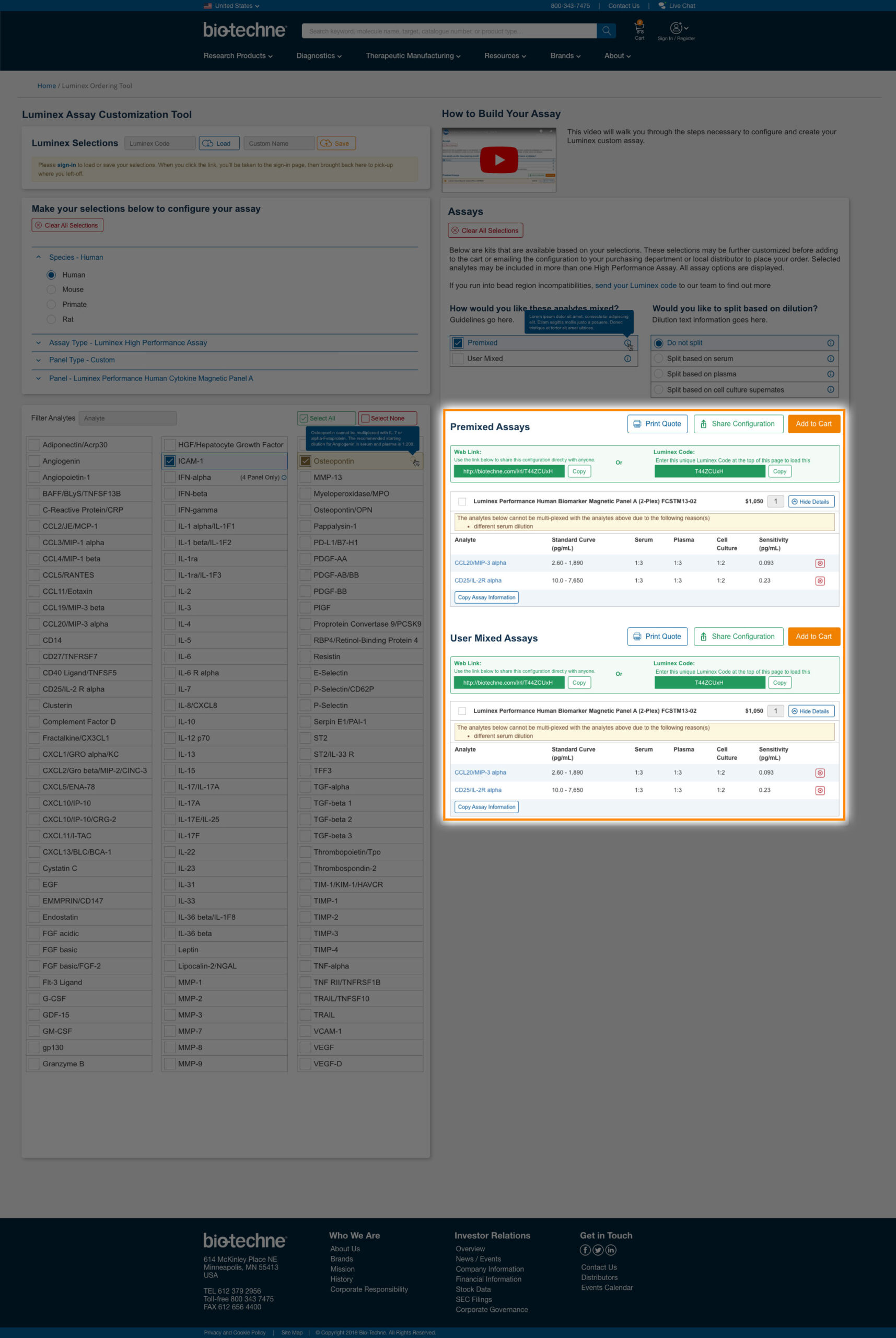This screenshot has width=896, height=1338.
Task: Open the Brands menu
Action: coord(565,56)
